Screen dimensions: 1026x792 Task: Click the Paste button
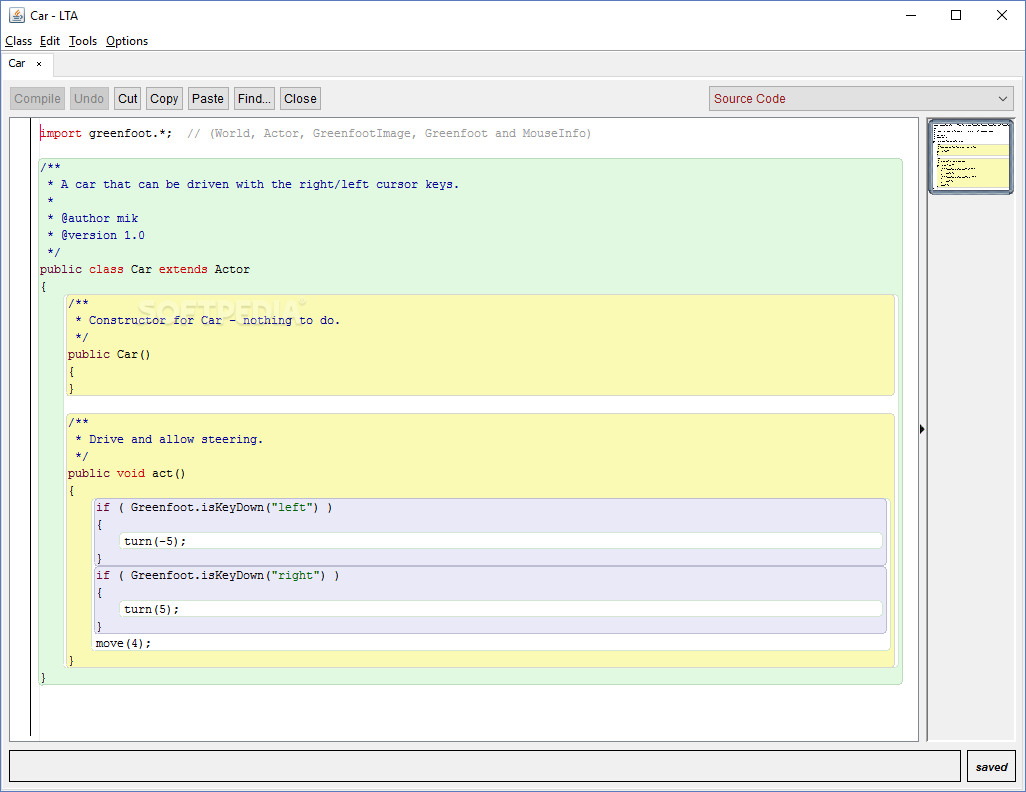208,99
